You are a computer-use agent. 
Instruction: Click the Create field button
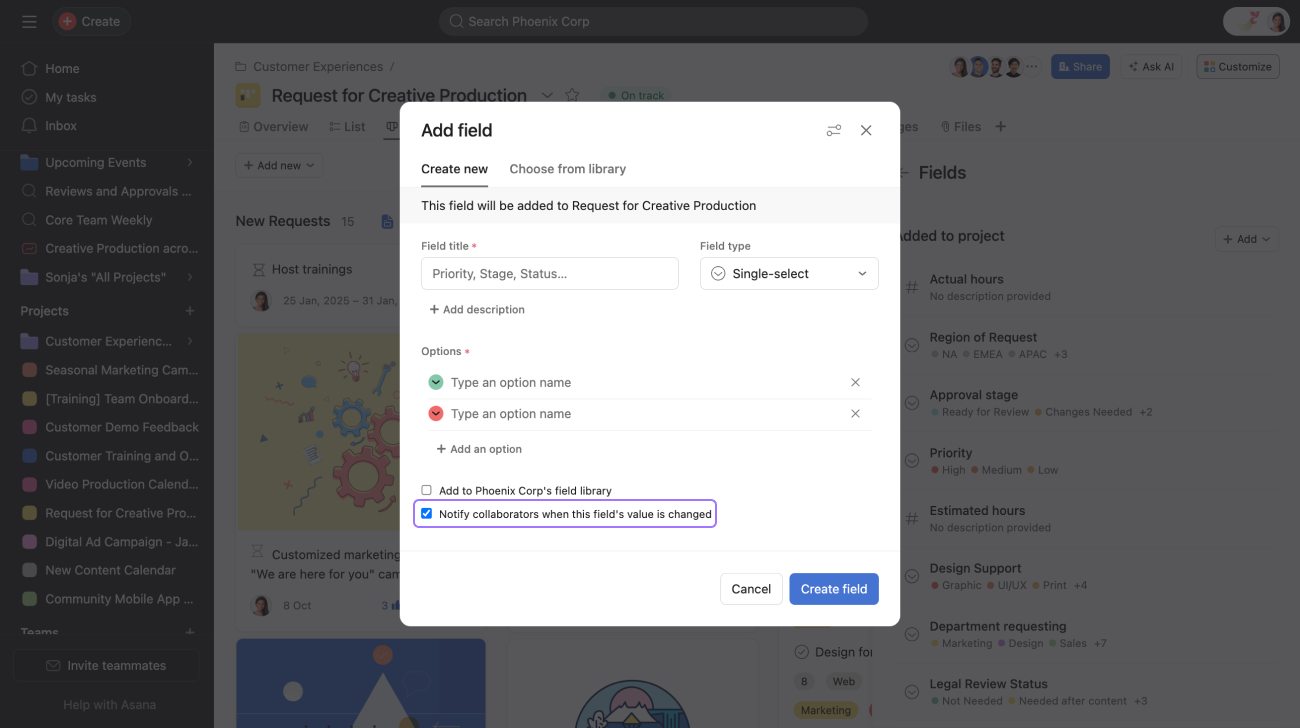(x=833, y=589)
